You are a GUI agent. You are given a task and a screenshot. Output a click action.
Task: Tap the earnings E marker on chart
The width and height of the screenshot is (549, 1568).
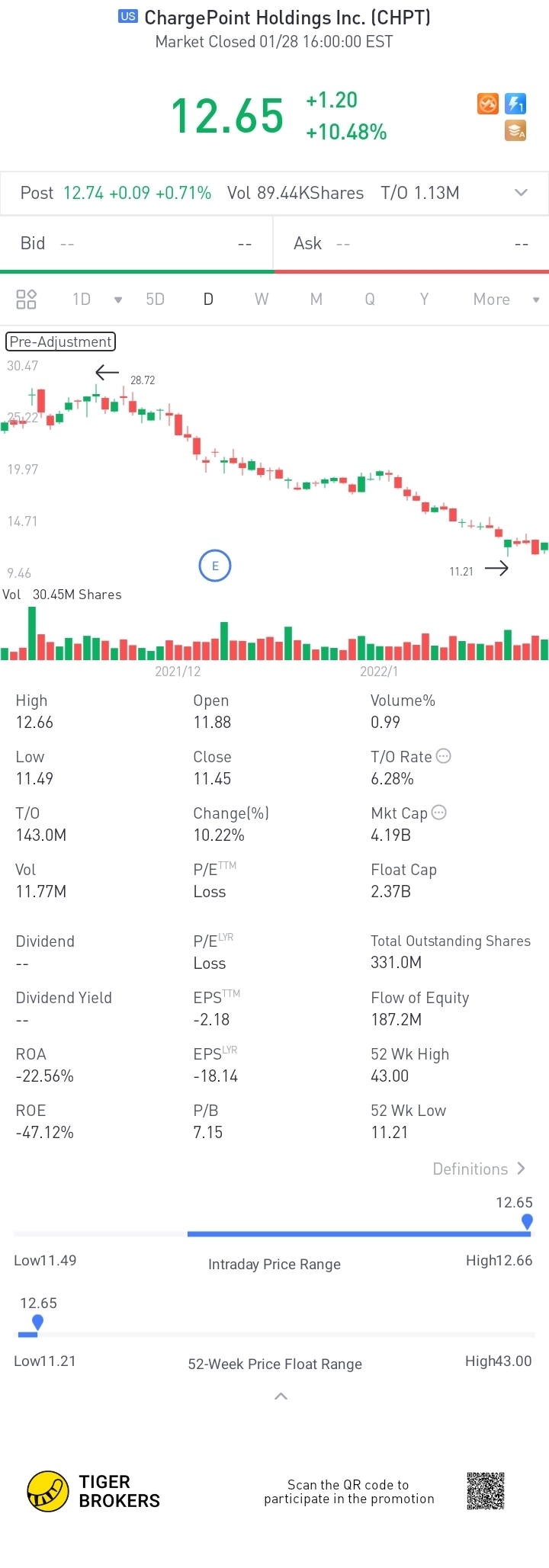pyautogui.click(x=215, y=566)
